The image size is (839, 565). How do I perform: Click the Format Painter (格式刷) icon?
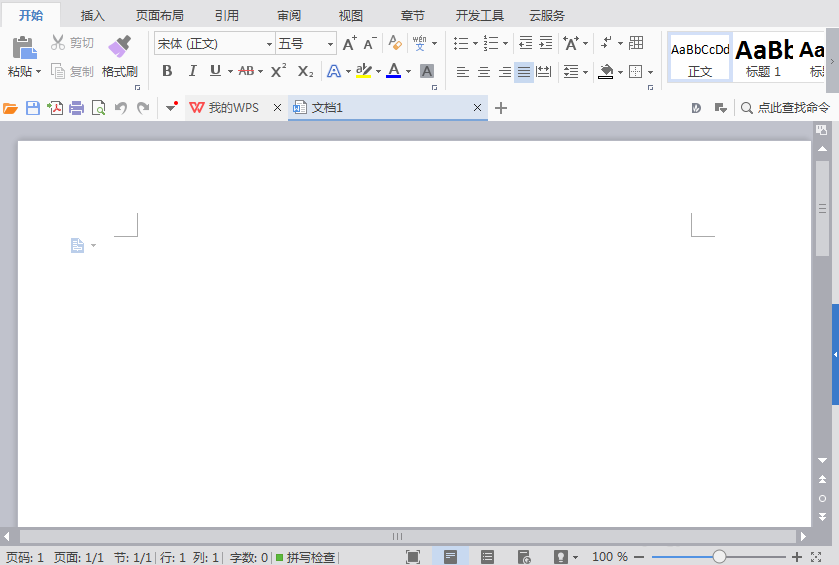(x=119, y=46)
